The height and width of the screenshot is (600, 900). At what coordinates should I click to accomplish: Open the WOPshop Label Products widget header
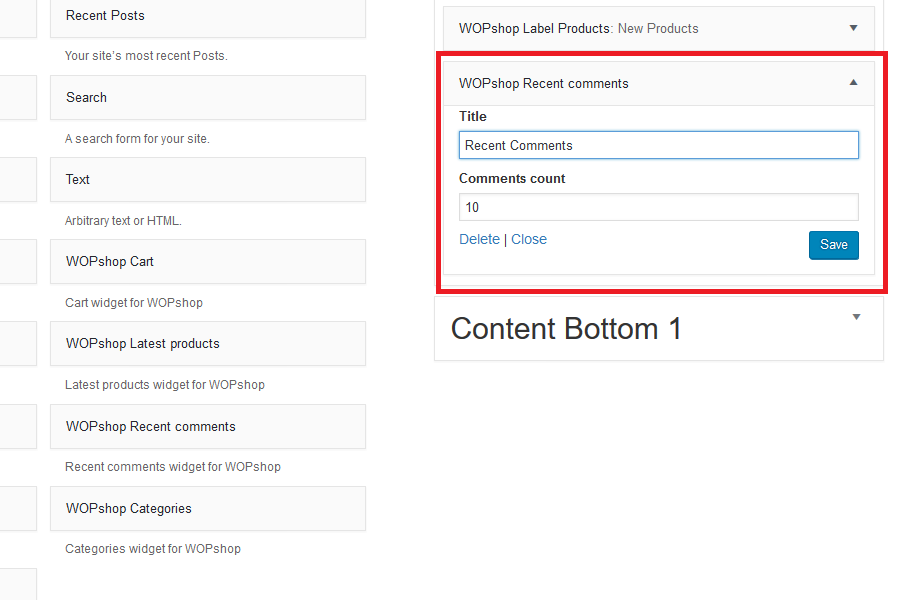point(578,28)
